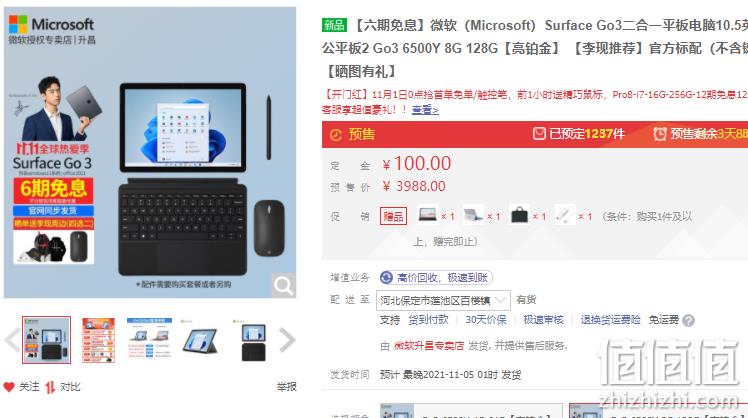Open the 河北保定市莲池区百楼镇 delivery dropdown
748x418 pixels.
point(443,300)
